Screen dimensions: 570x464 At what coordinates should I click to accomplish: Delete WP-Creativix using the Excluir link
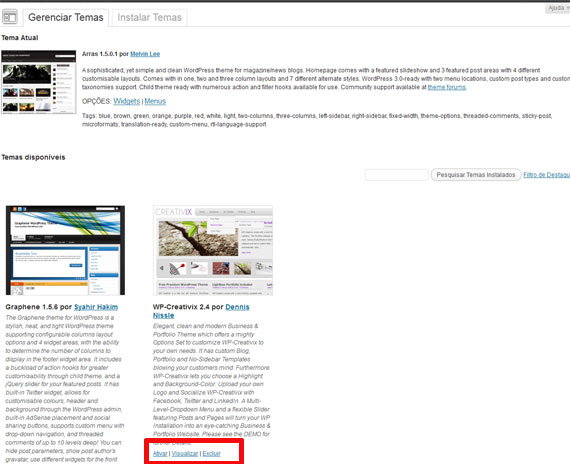click(x=212, y=453)
